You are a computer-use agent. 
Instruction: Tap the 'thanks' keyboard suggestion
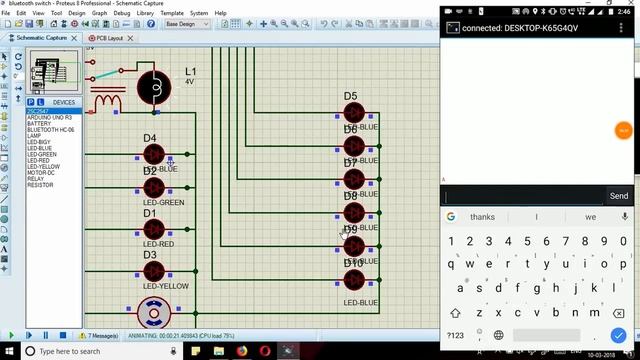pos(482,217)
